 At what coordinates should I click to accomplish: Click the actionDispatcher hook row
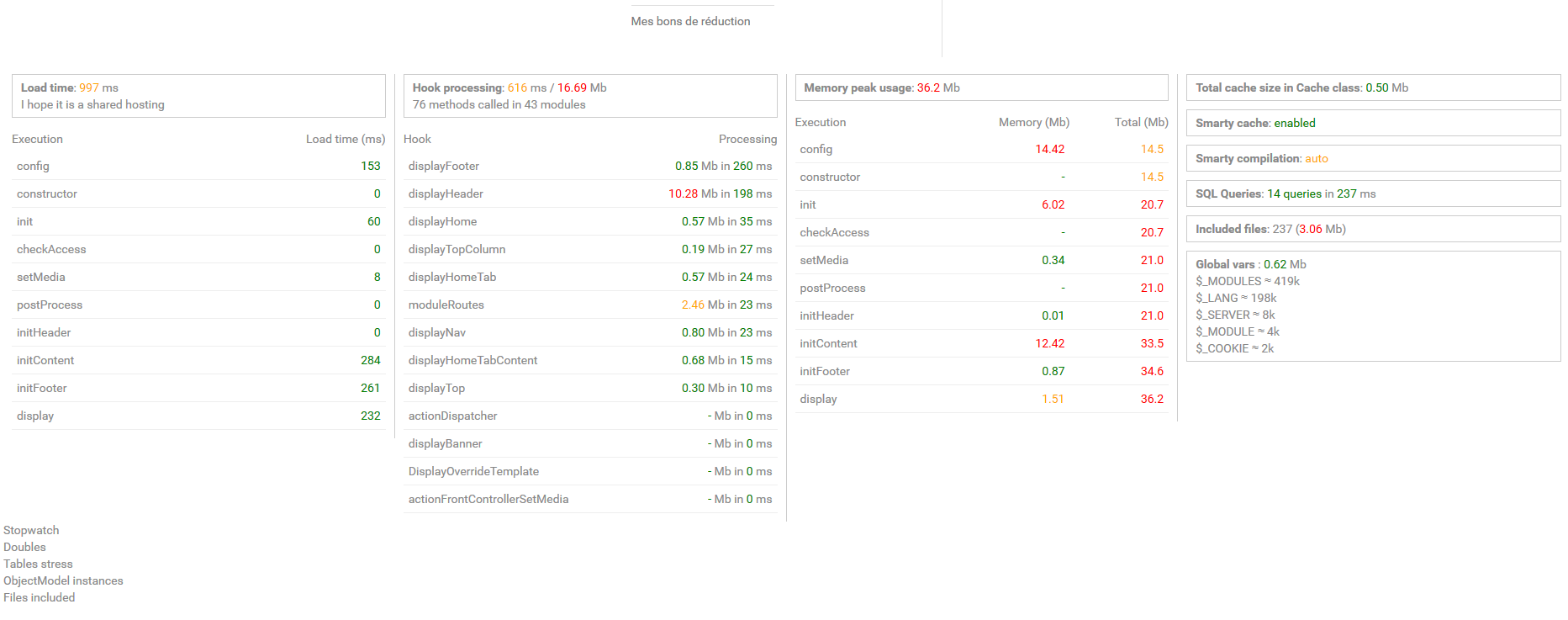pos(590,416)
